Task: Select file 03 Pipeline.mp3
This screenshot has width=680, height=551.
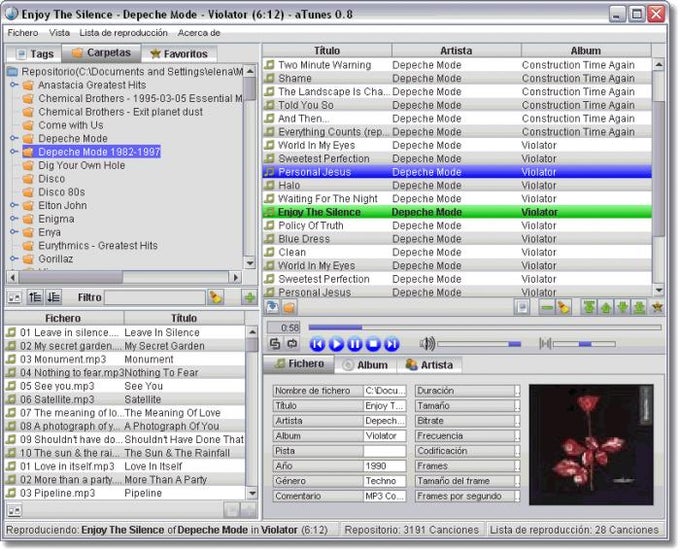Action: tap(125, 493)
